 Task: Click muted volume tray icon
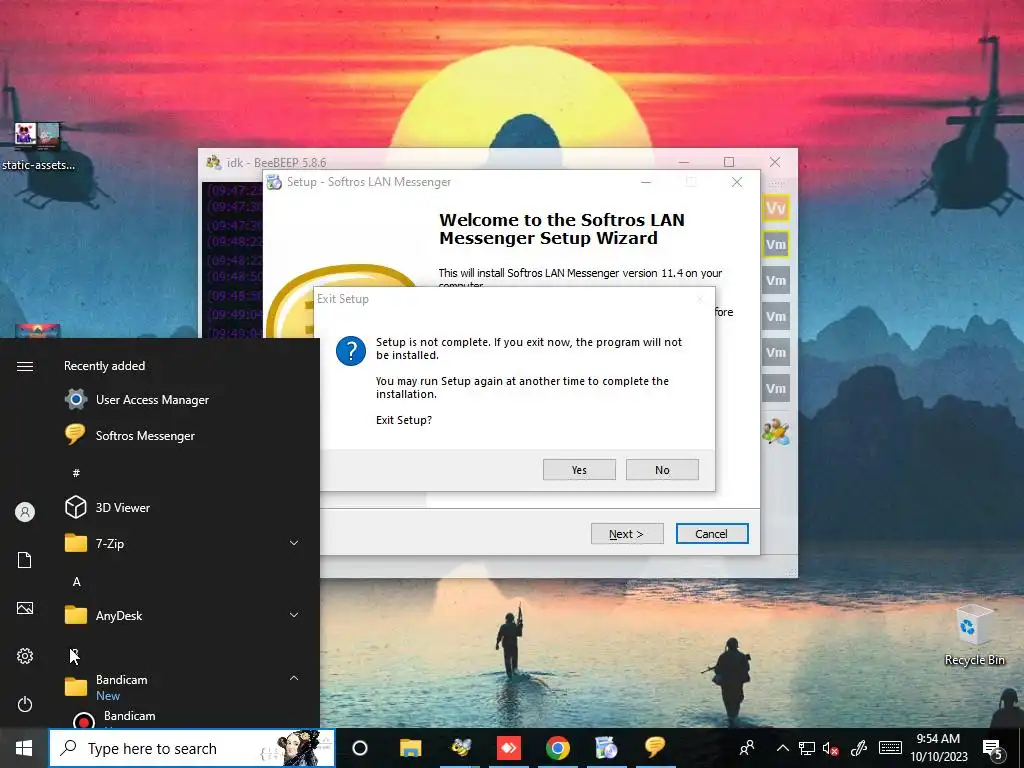pyautogui.click(x=831, y=748)
